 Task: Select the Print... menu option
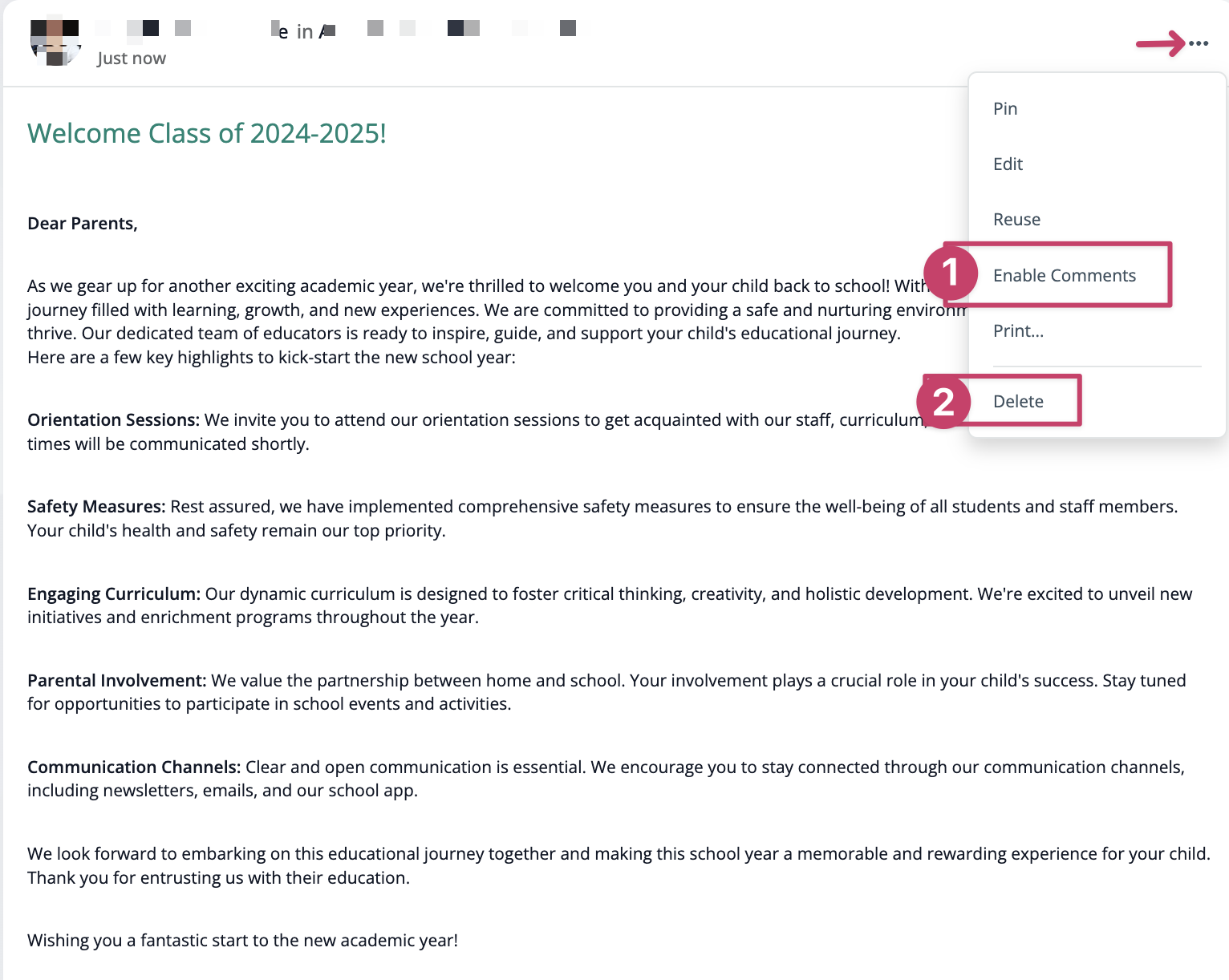[x=1018, y=331]
